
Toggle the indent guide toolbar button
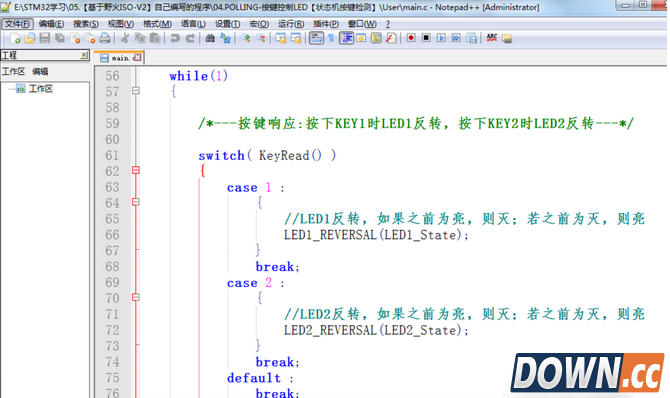coord(346,38)
